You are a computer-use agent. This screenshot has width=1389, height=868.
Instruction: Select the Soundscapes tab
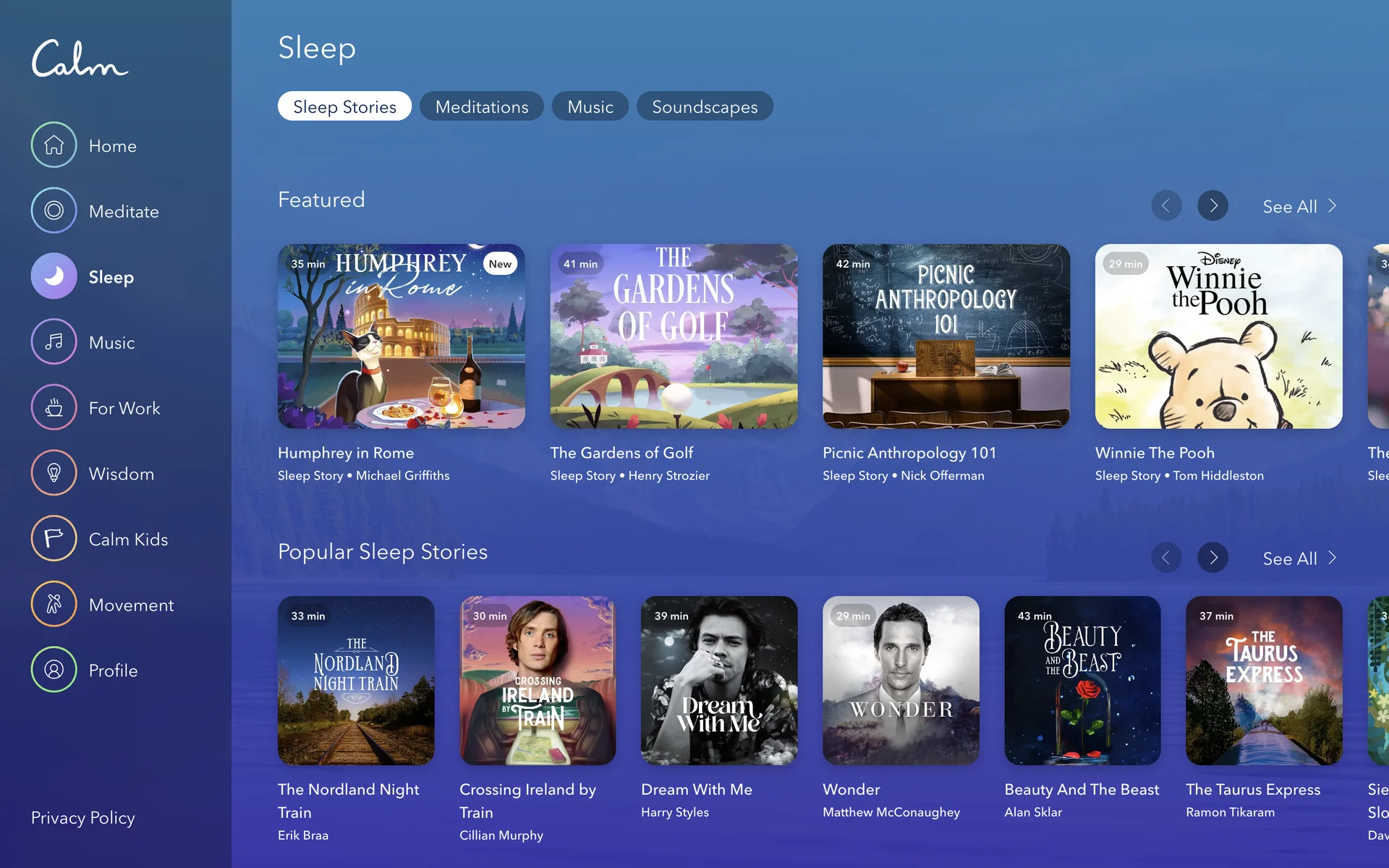click(705, 106)
